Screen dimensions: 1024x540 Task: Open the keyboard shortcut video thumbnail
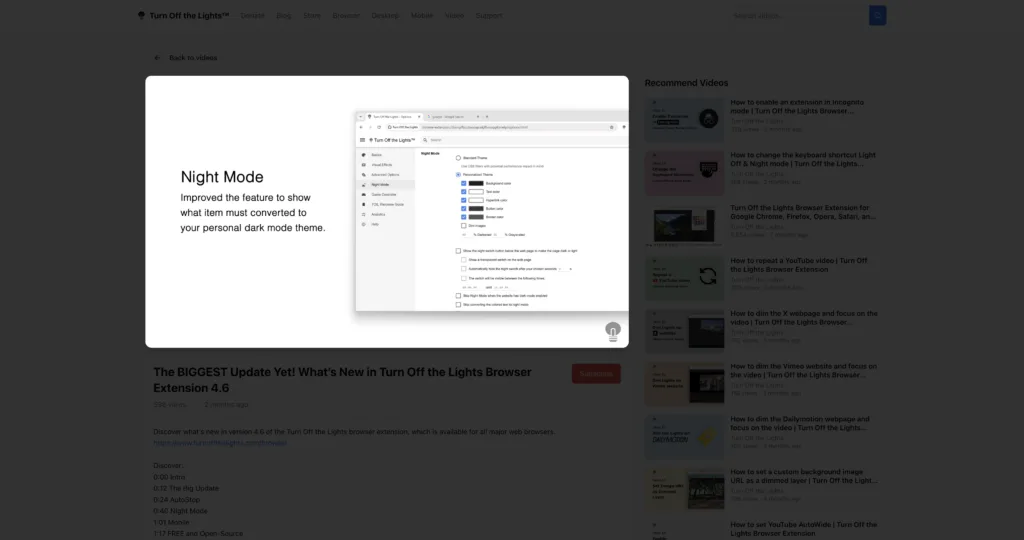684,172
